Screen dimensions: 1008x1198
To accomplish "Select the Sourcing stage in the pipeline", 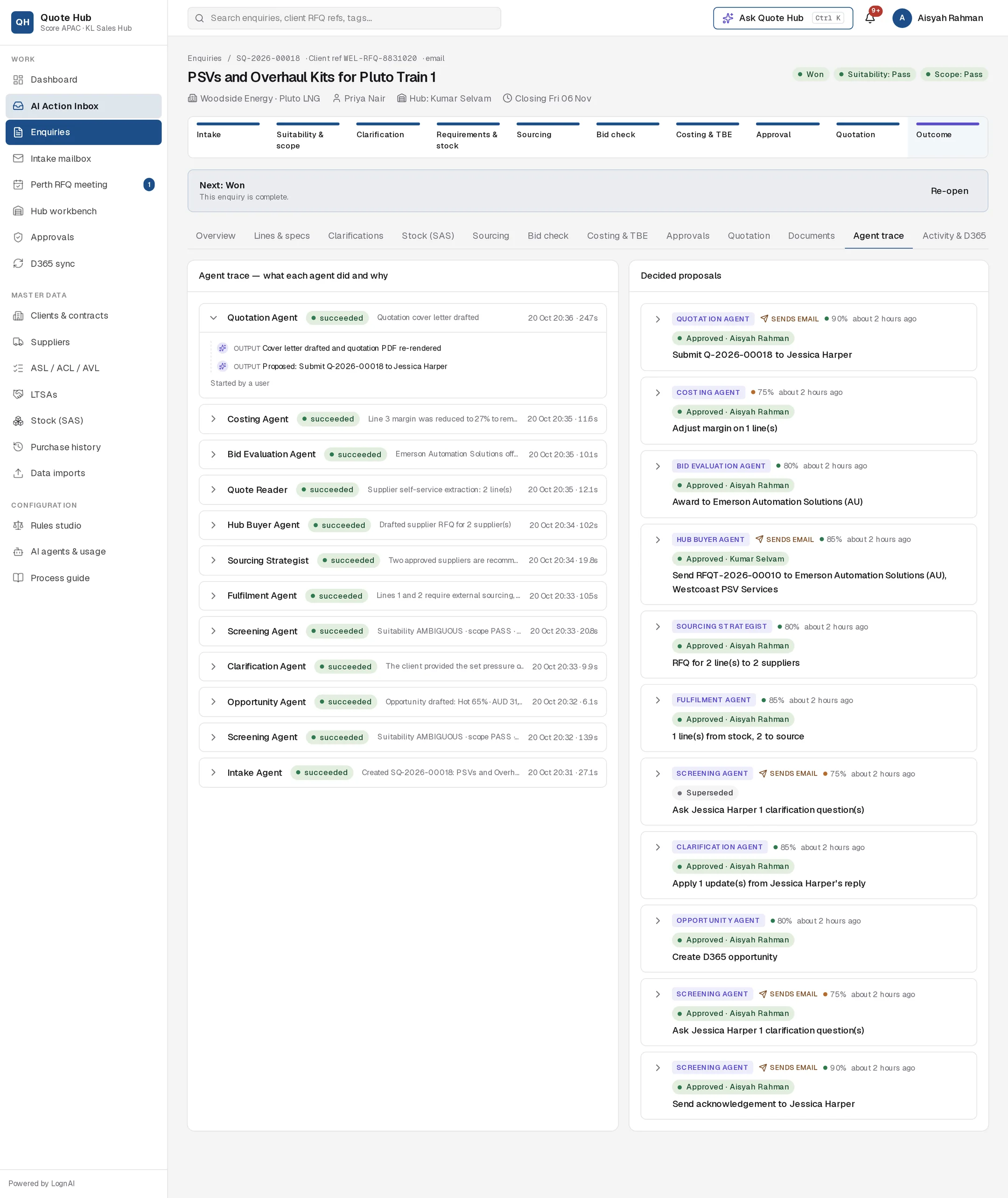I will tap(547, 137).
